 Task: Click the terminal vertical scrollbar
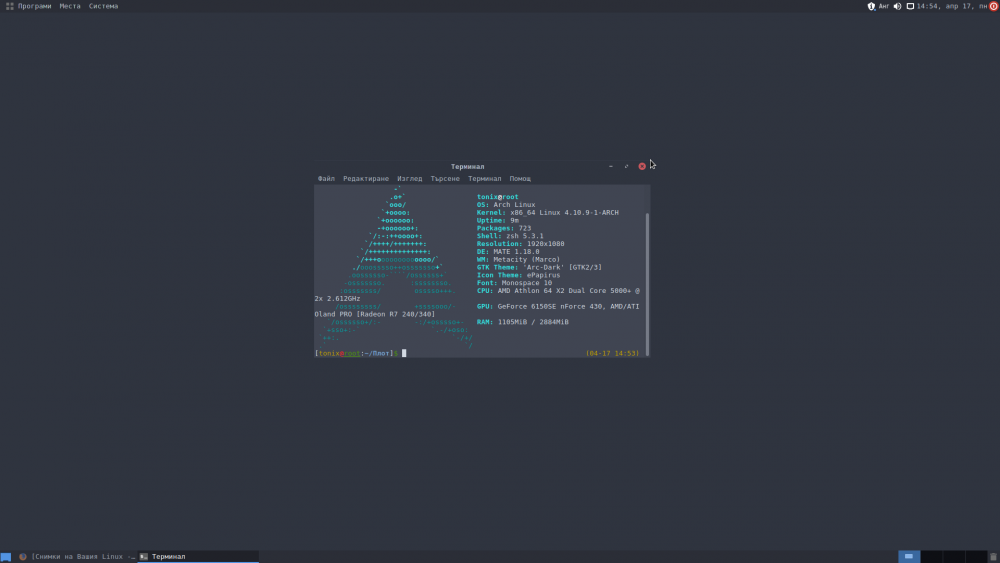click(x=648, y=284)
